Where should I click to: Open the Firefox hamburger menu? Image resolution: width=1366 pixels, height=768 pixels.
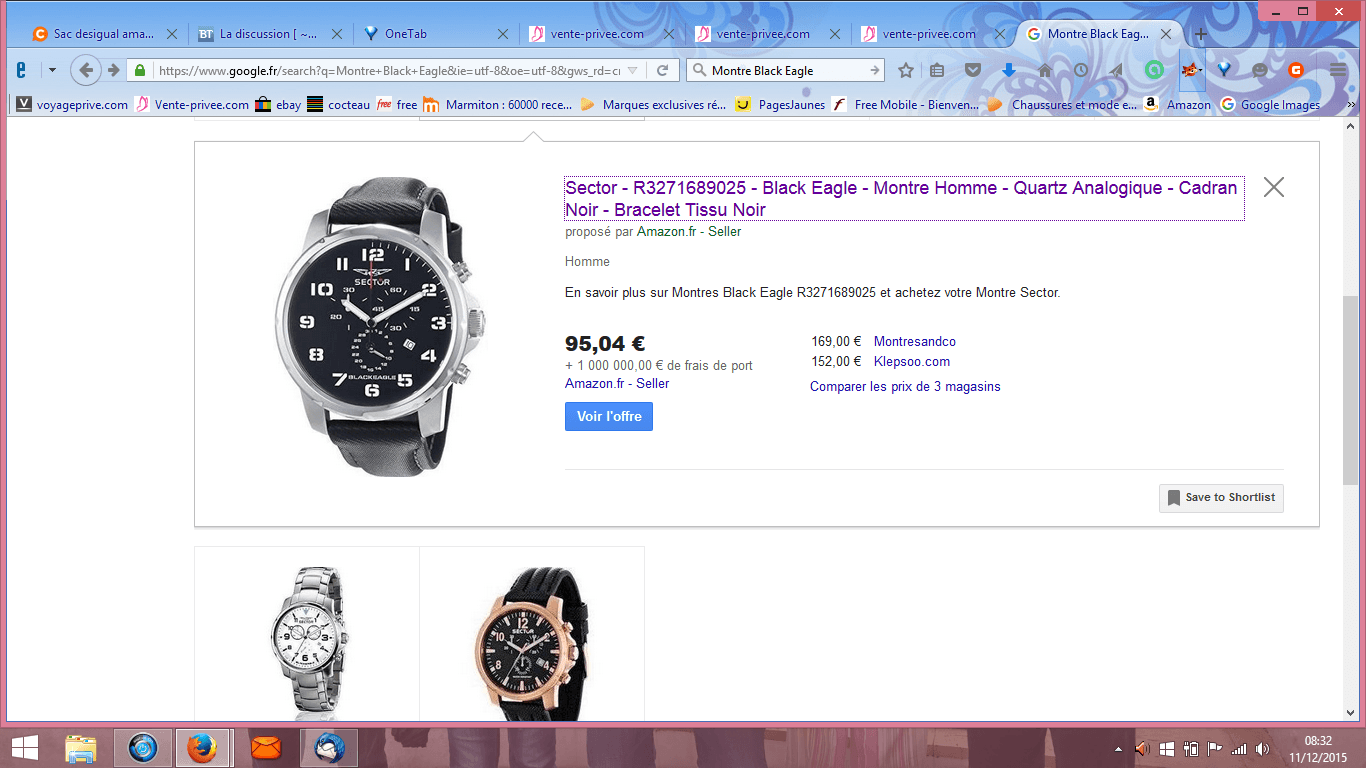[1339, 70]
